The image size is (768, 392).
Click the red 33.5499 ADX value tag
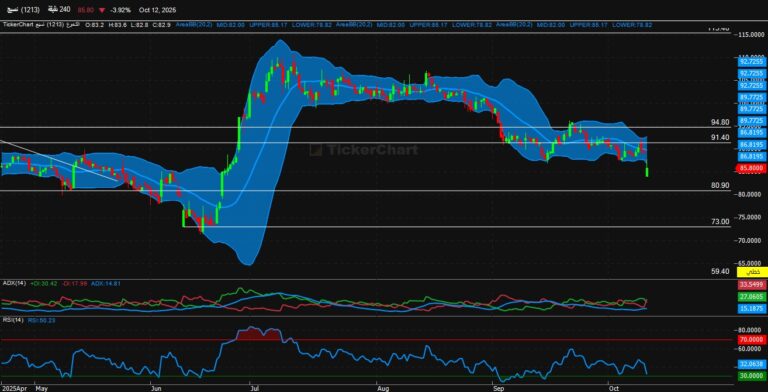click(x=752, y=285)
